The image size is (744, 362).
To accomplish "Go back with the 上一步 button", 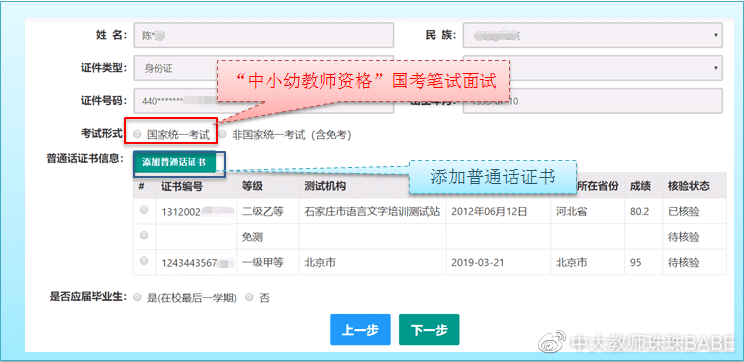I will tap(360, 330).
